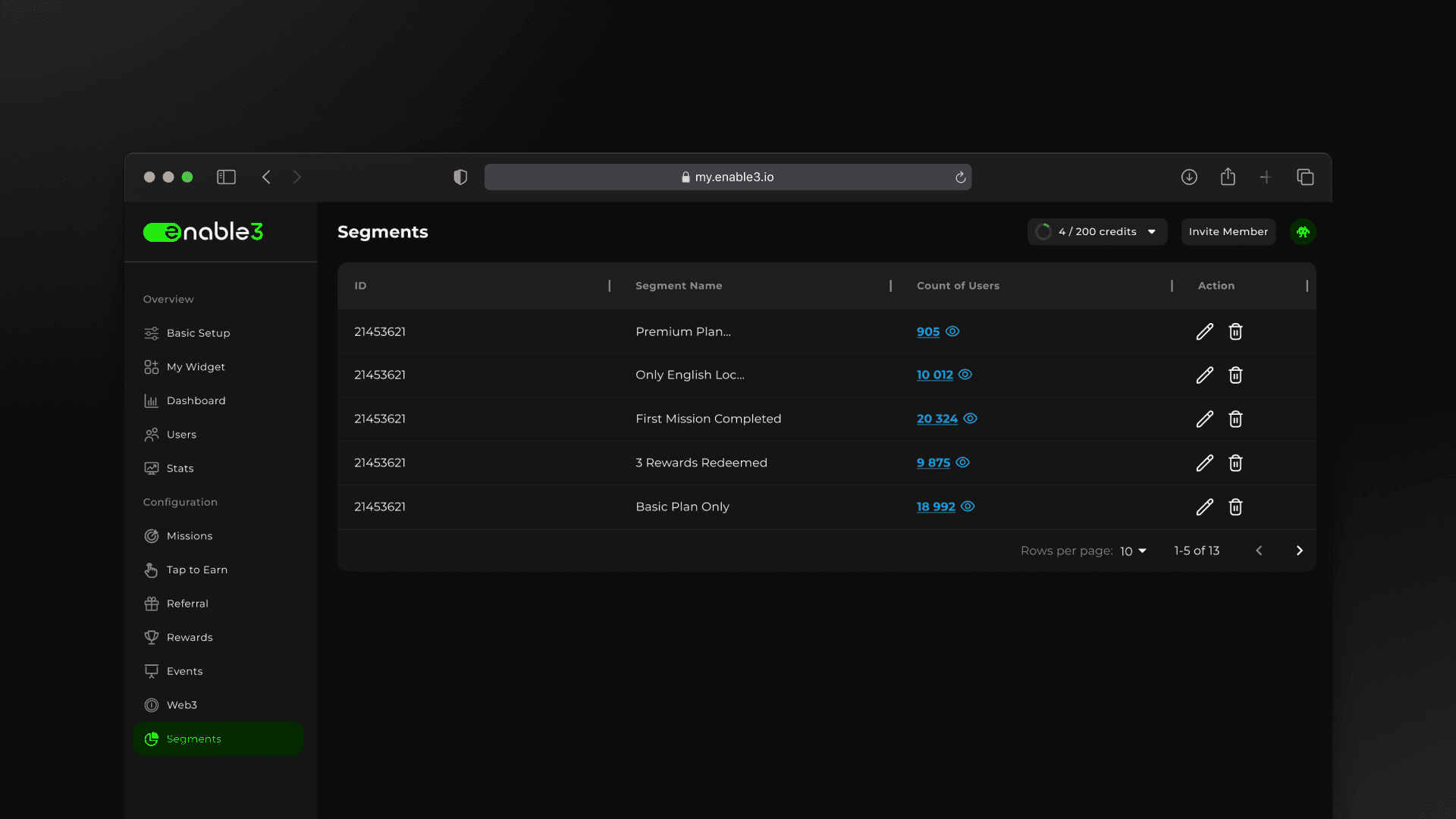The height and width of the screenshot is (819, 1456).
Task: Select the Segments sidebar item
Action: (x=218, y=739)
